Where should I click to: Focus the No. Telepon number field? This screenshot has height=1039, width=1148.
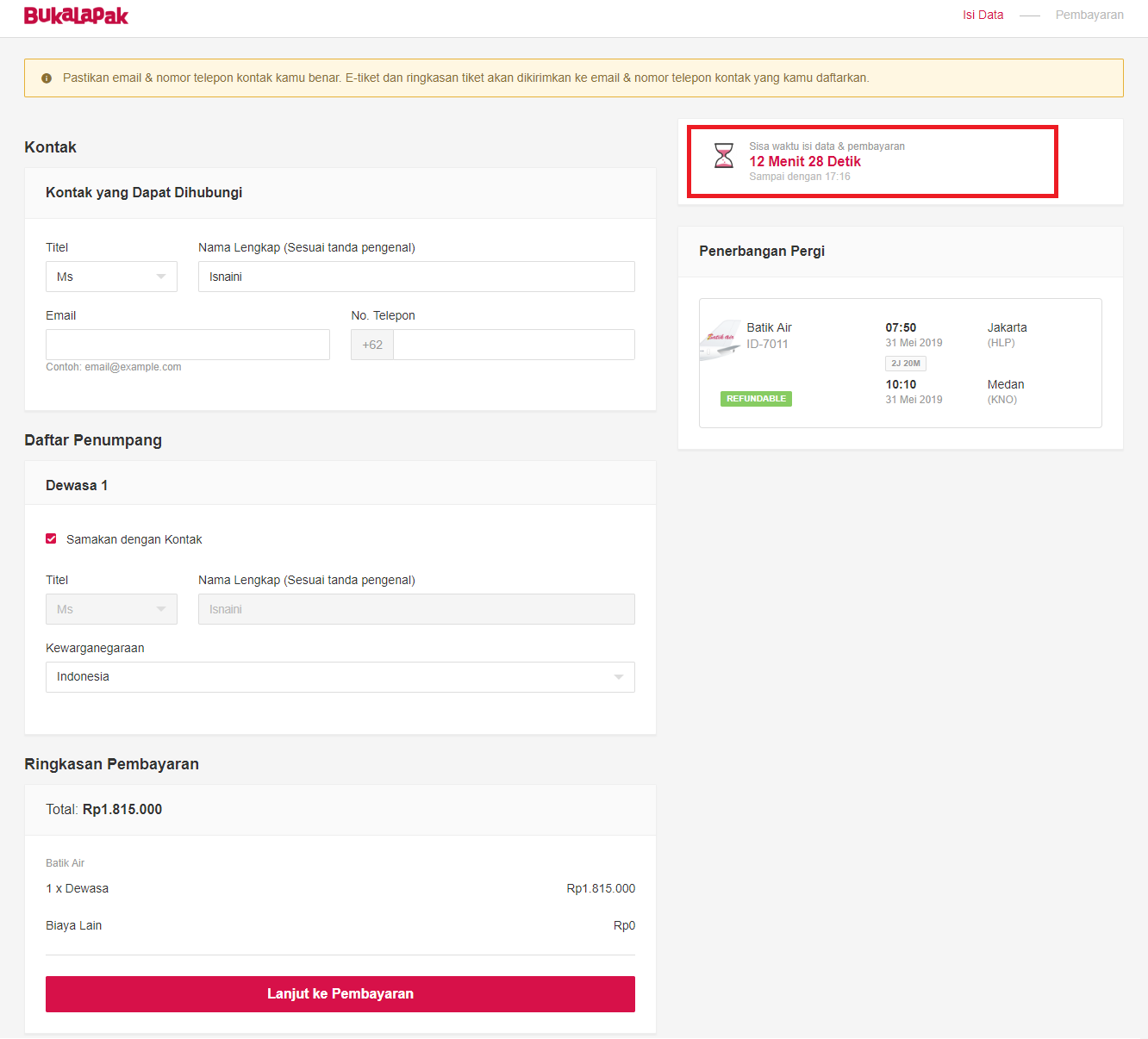coord(515,345)
